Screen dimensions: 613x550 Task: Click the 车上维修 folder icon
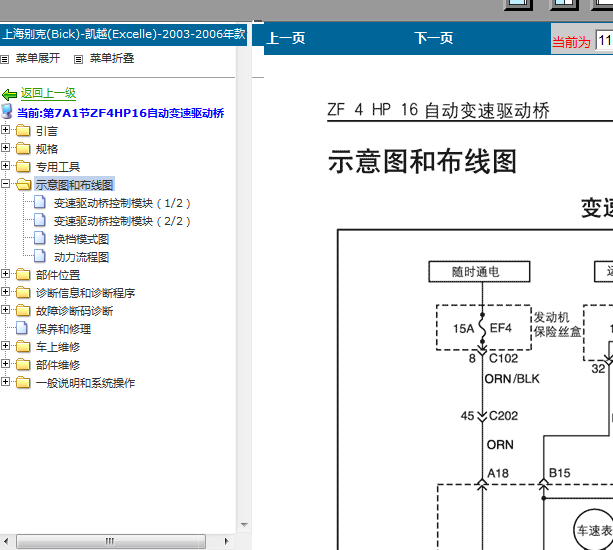pyautogui.click(x=23, y=346)
